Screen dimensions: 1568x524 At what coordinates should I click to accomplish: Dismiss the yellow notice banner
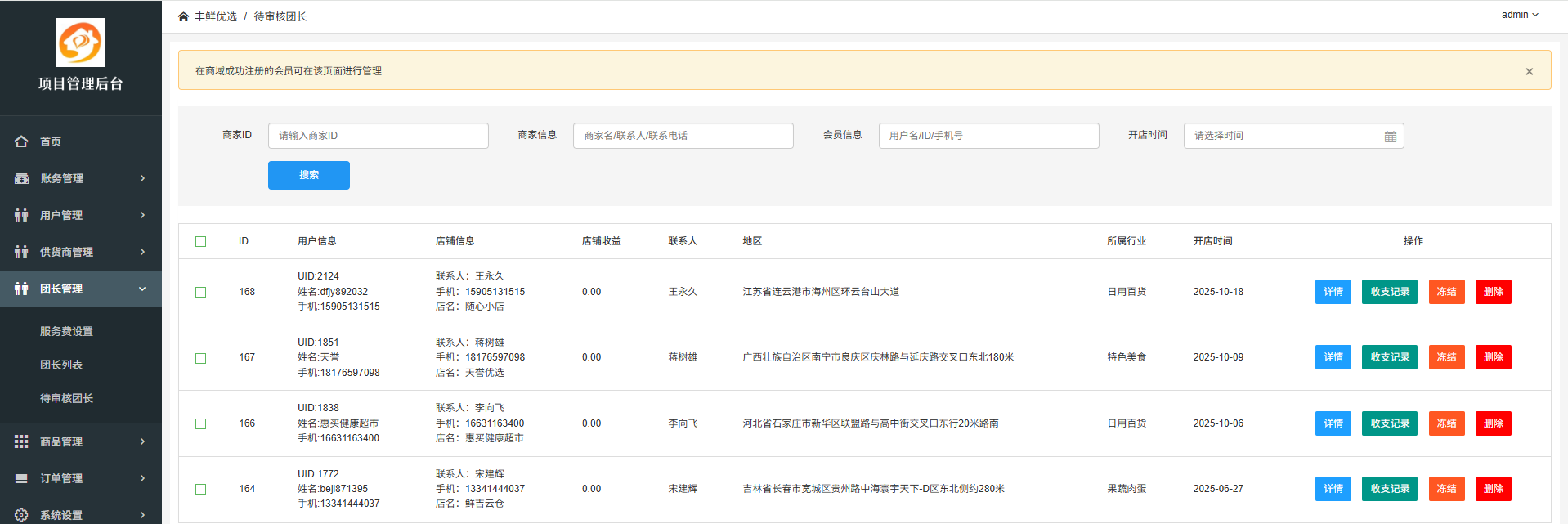coord(1529,71)
